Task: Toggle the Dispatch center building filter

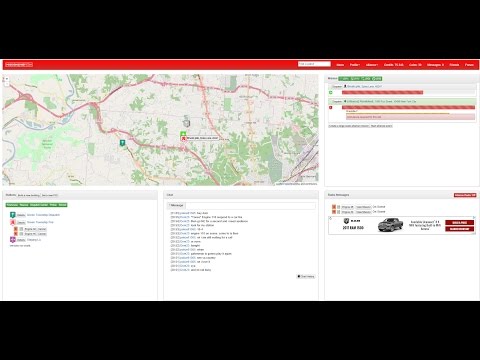Action: [39, 205]
